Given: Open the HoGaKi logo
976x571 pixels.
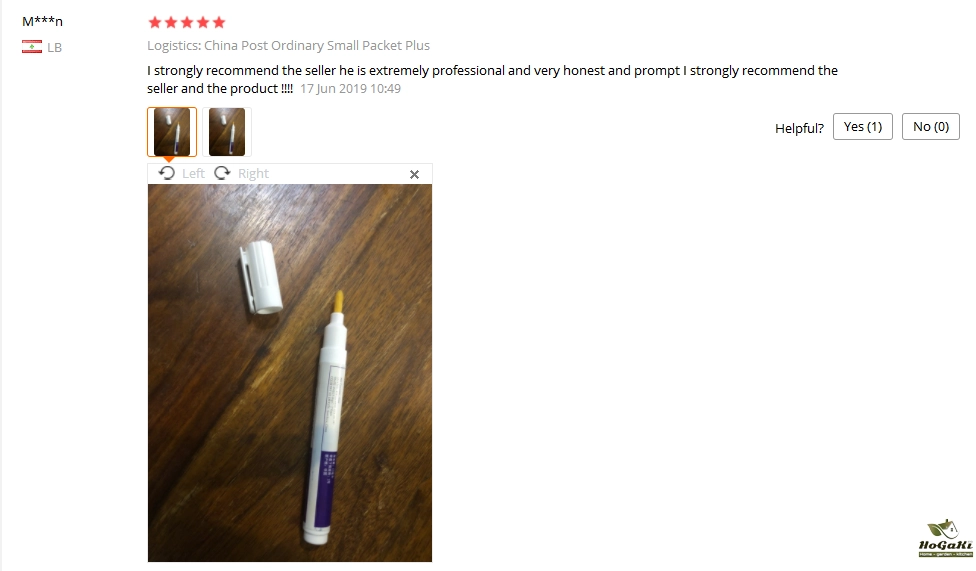Looking at the screenshot, I should click(x=946, y=538).
